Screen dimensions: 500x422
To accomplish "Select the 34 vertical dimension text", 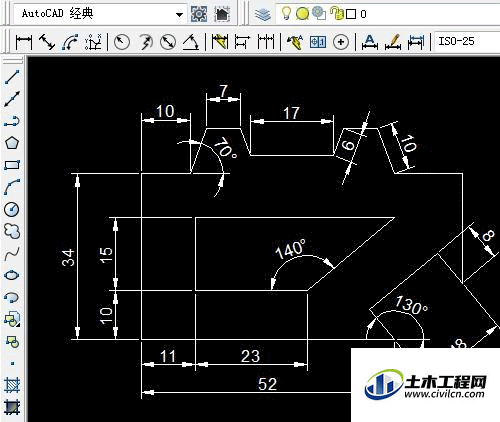I will point(68,257).
